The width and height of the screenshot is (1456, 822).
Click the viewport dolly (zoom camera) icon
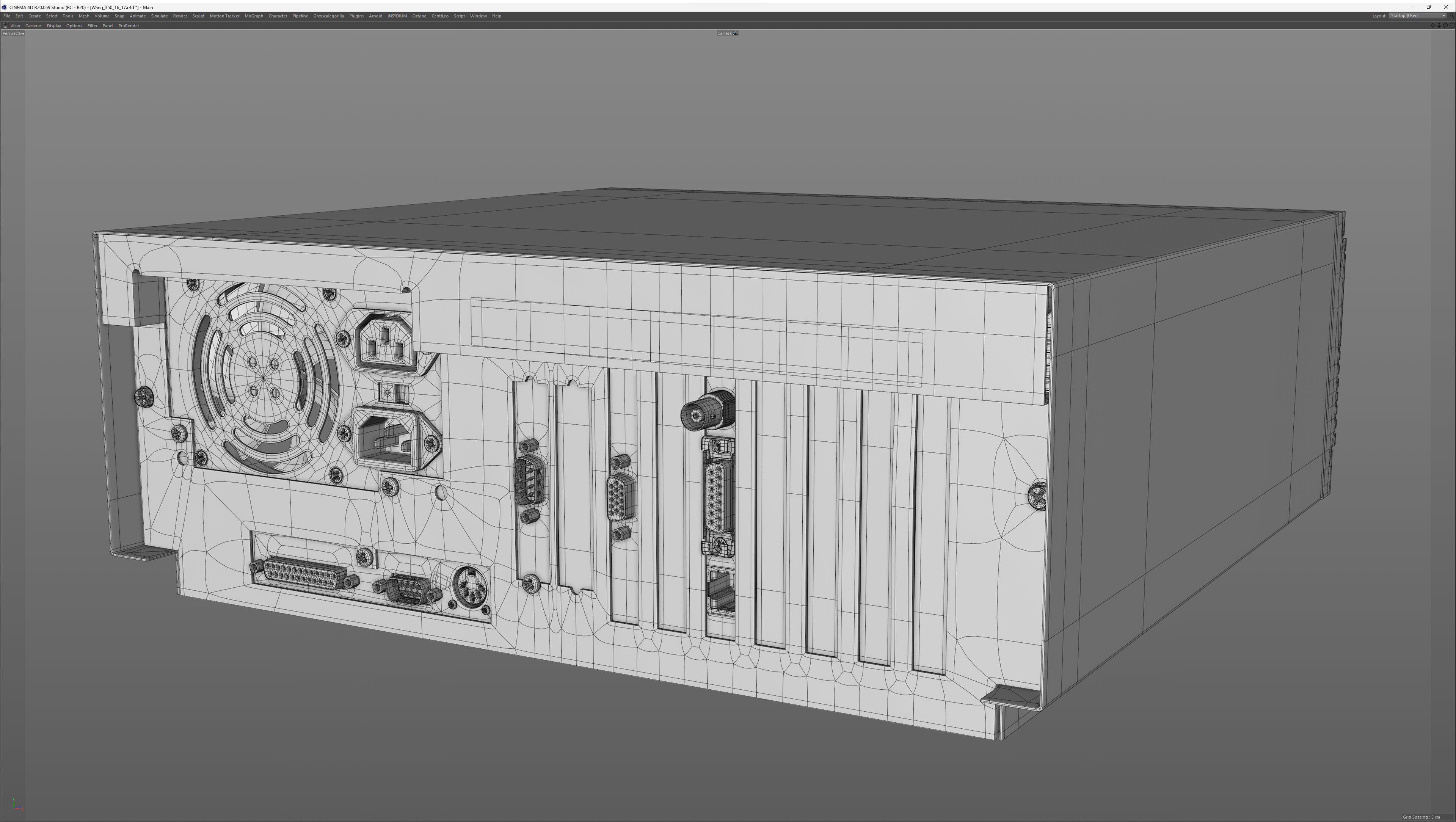tap(1439, 25)
